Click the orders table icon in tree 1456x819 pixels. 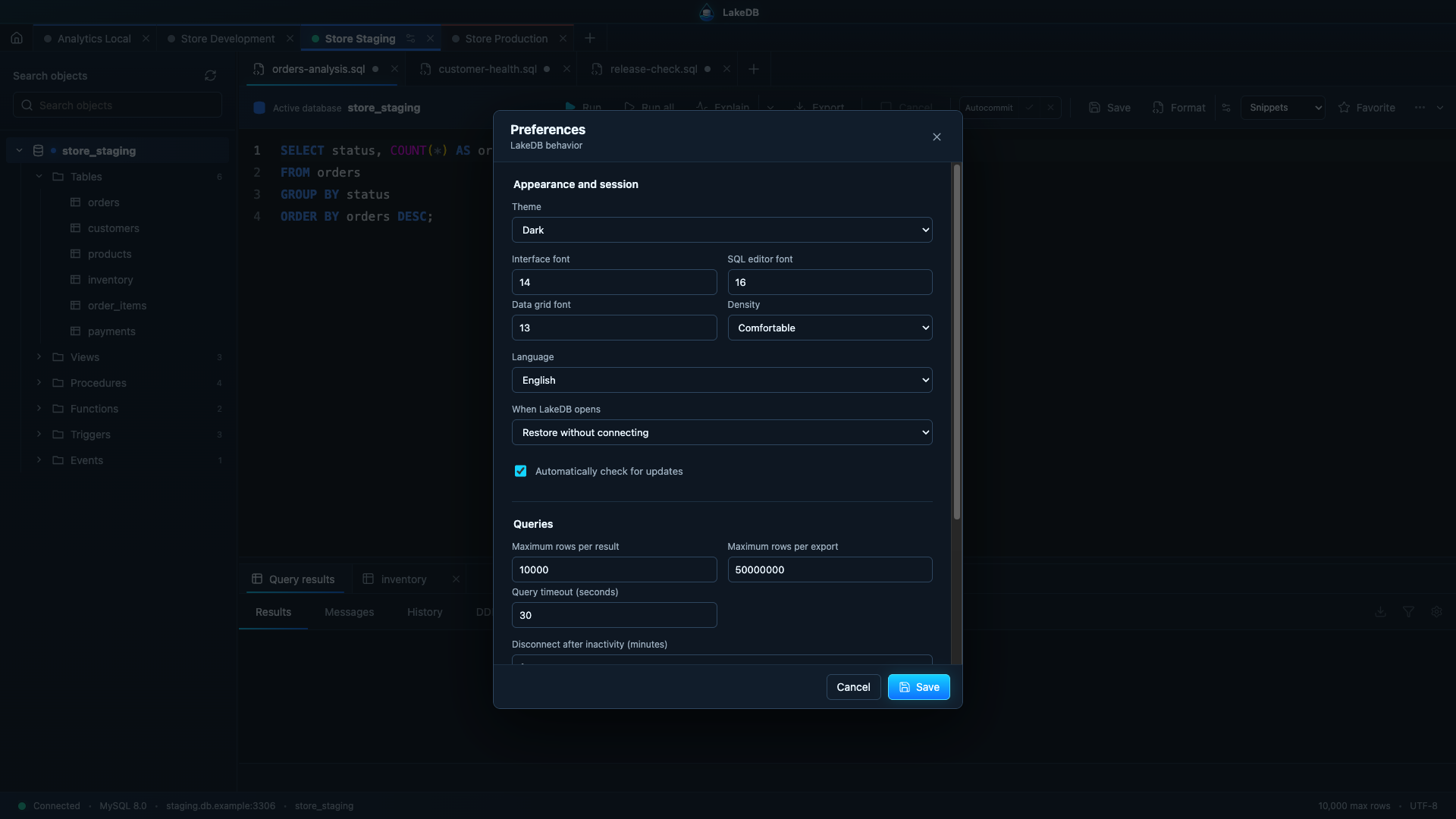[75, 202]
